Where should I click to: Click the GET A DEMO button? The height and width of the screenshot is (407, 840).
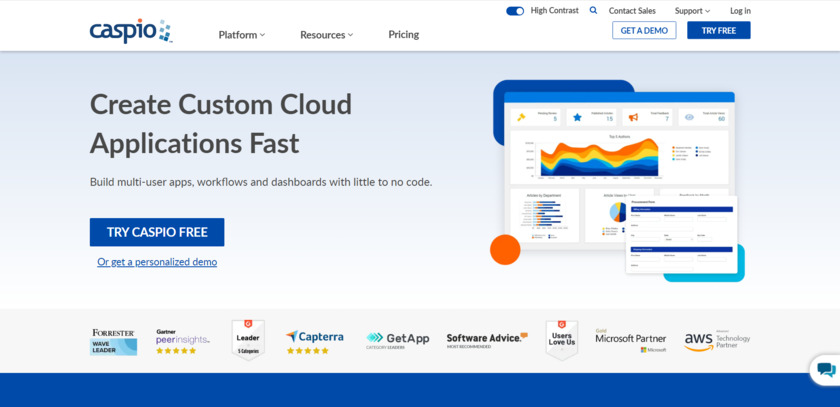(644, 31)
